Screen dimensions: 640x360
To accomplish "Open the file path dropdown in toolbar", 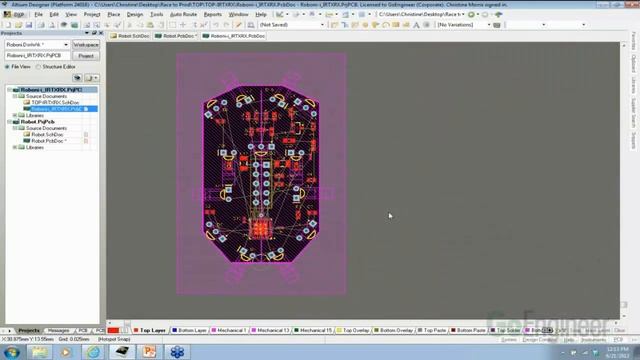I will pos(463,14).
